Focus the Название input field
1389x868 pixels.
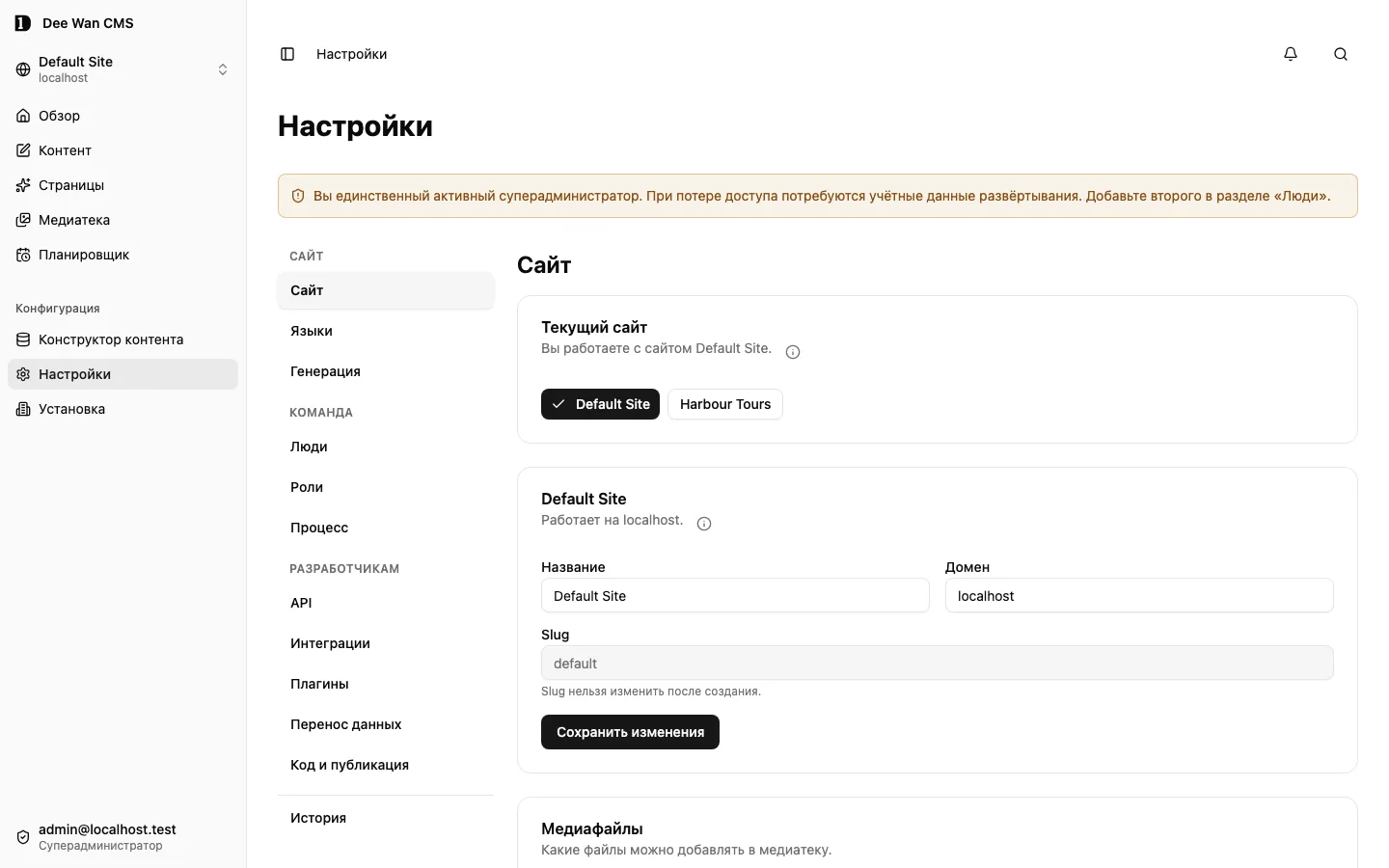735,596
